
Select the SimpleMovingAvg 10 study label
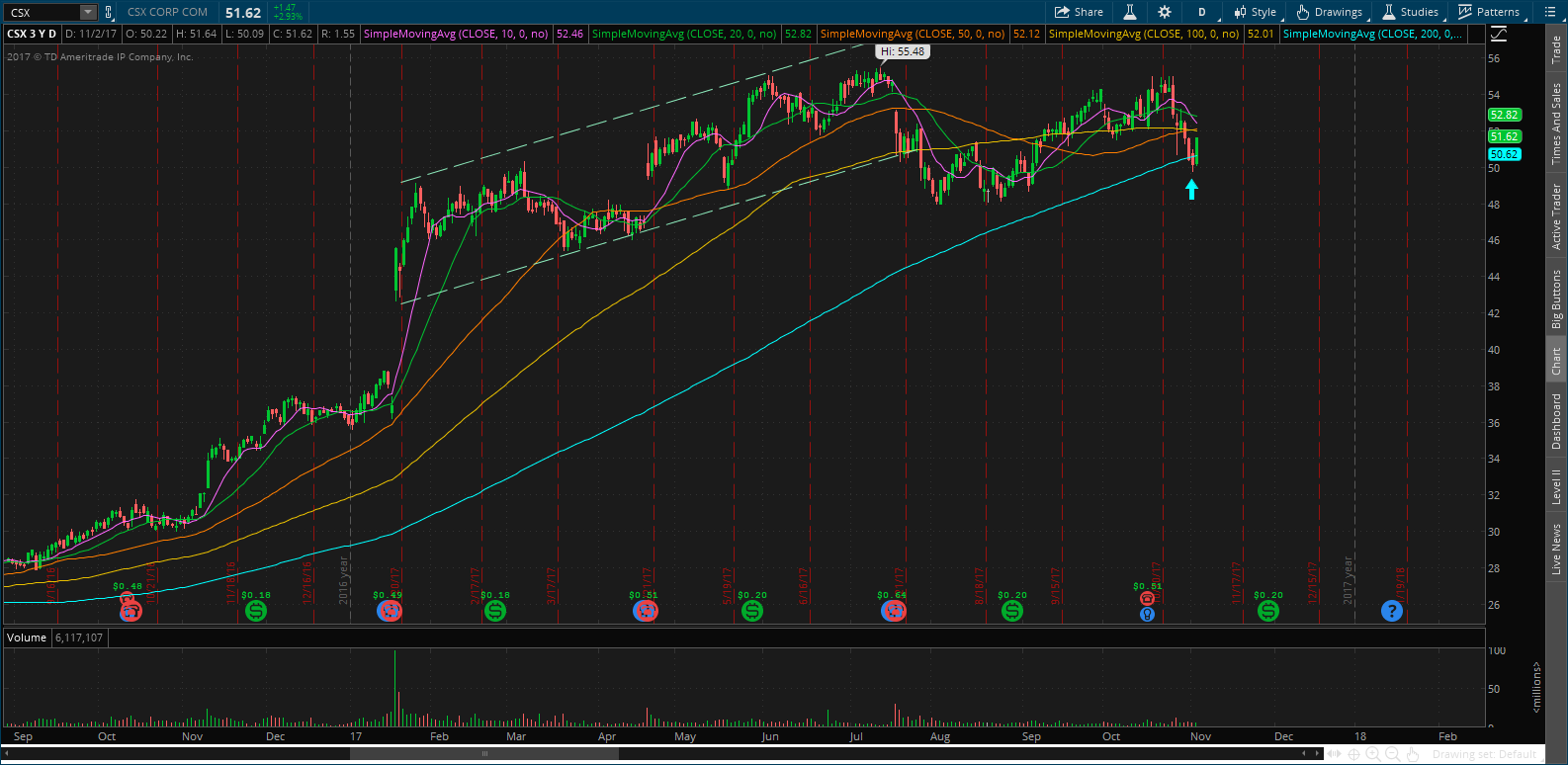click(456, 34)
